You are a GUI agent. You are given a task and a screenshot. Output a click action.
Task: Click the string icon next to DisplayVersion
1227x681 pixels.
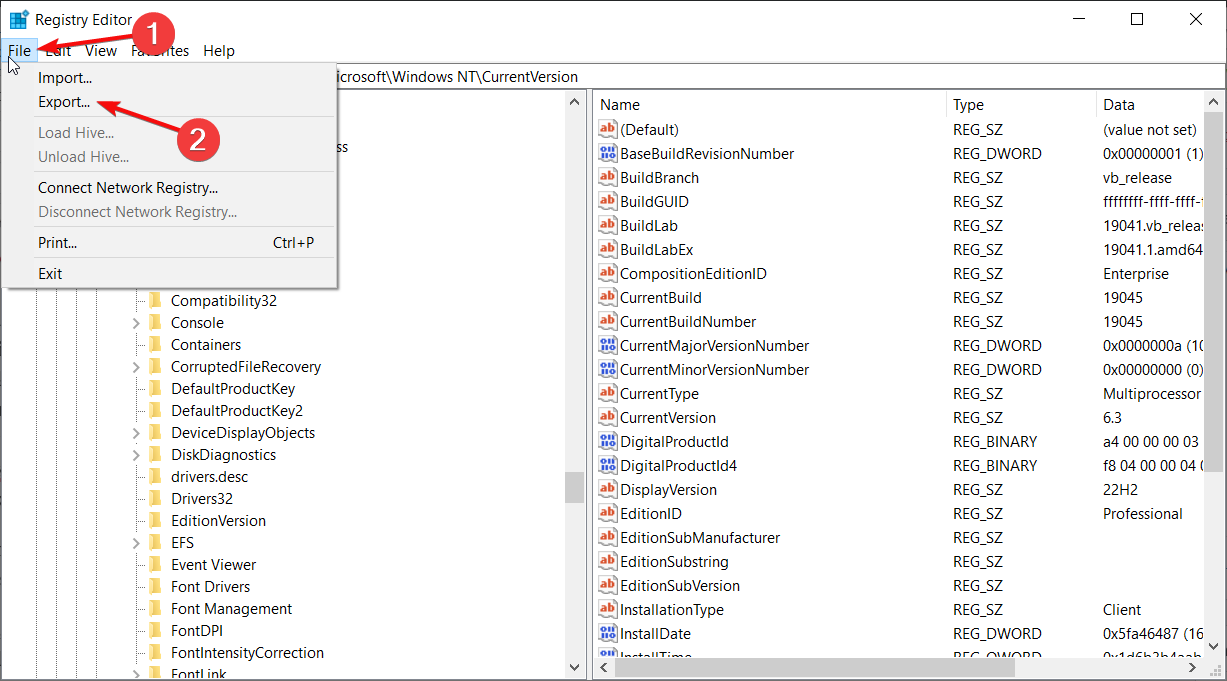607,489
